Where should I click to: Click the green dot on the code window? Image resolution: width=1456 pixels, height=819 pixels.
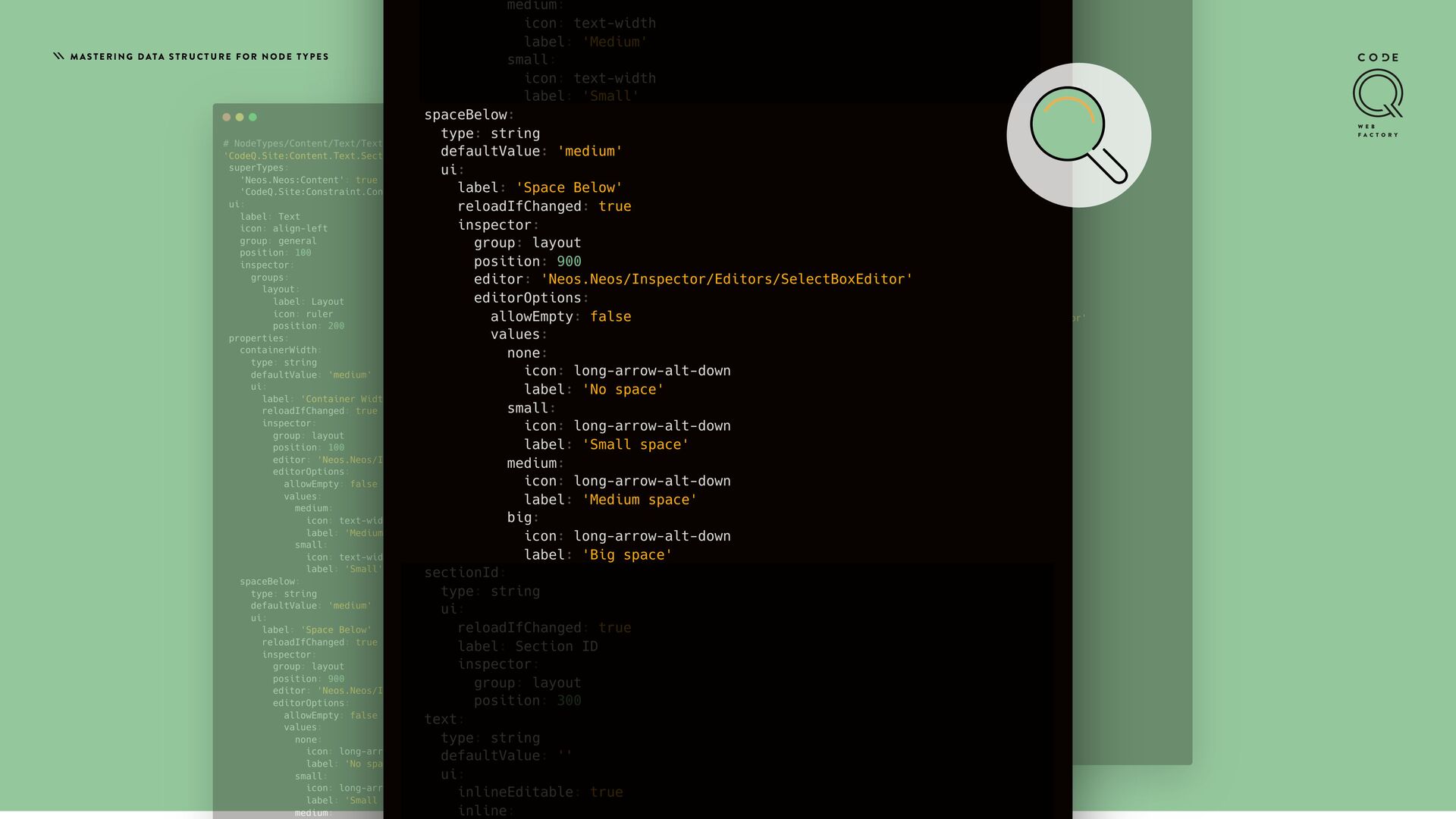click(x=253, y=117)
